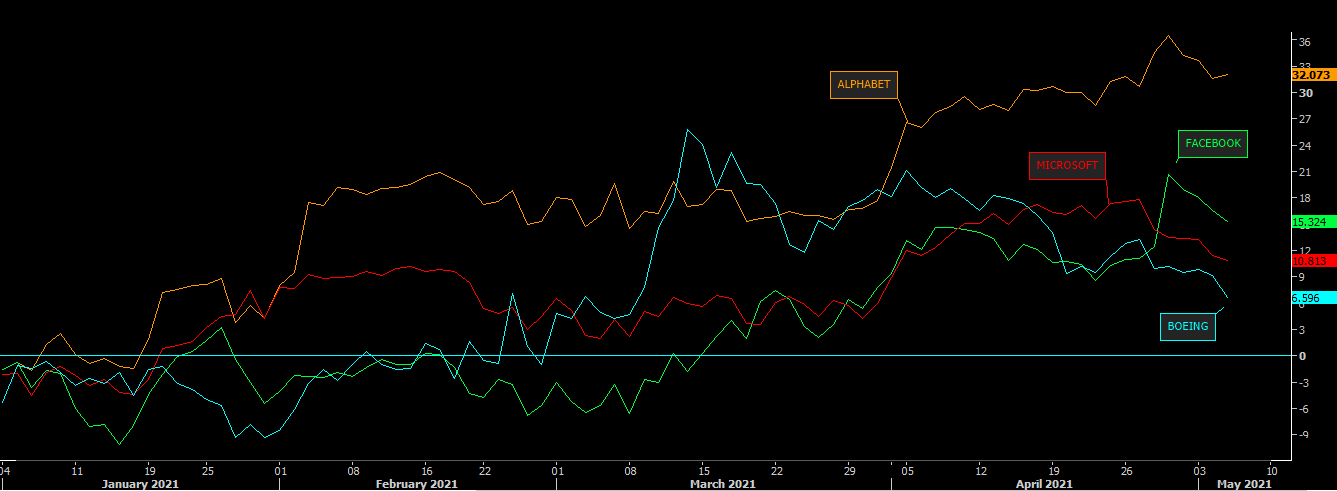Click the -9 tick on the y-axis
Image resolution: width=1337 pixels, height=491 pixels.
pyautogui.click(x=1304, y=435)
